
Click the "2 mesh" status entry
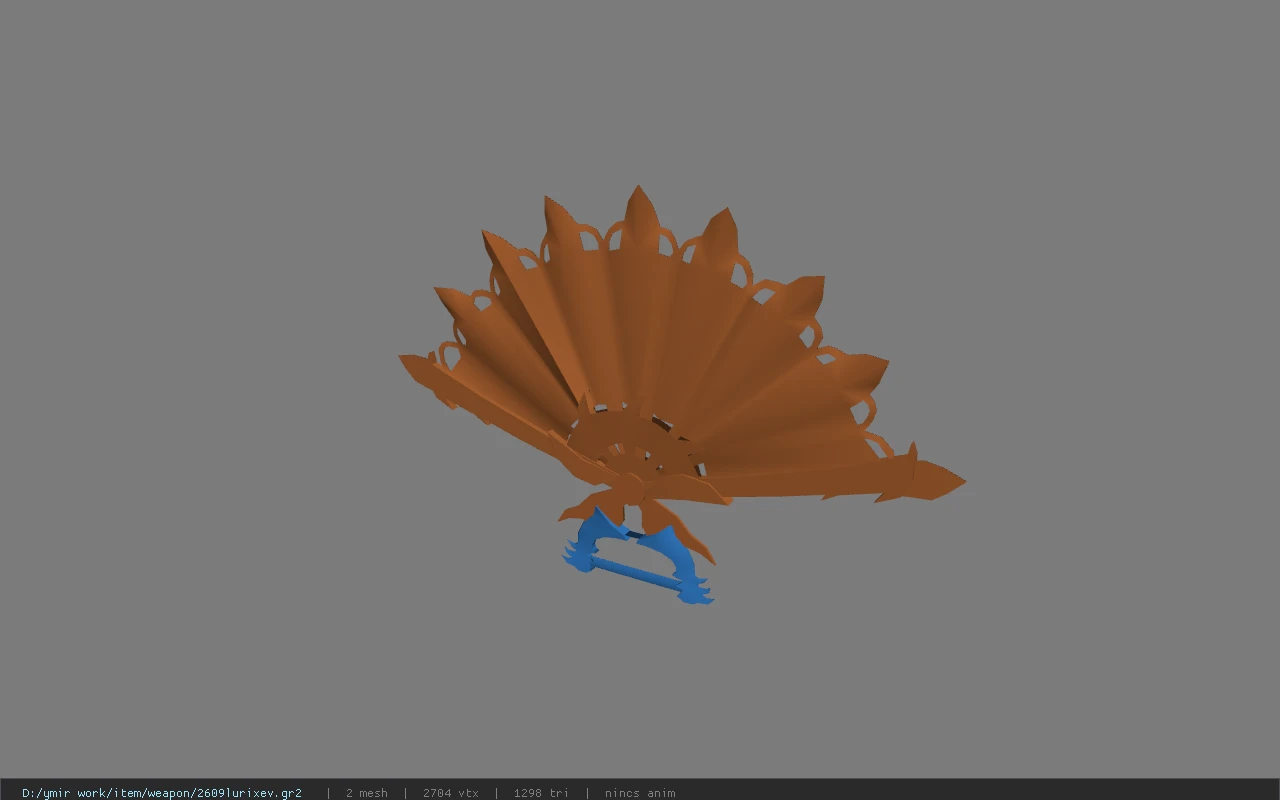click(x=367, y=793)
